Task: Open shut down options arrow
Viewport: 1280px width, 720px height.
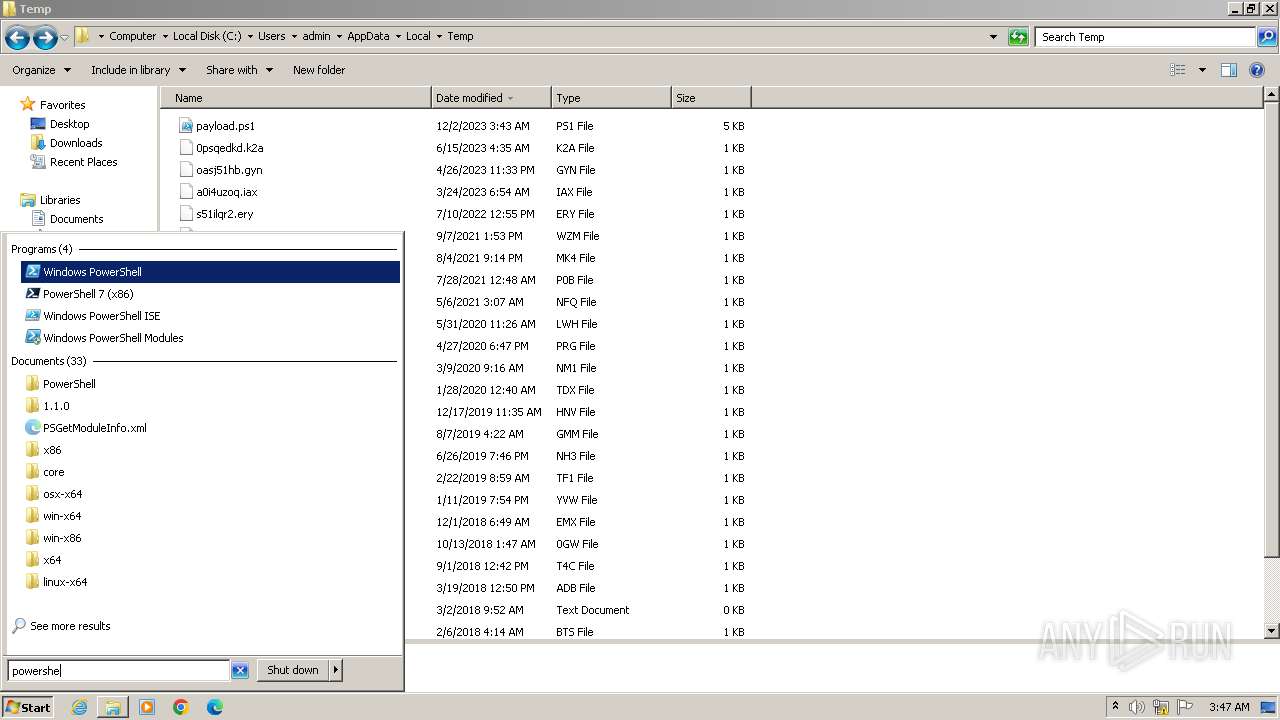Action: (x=336, y=670)
